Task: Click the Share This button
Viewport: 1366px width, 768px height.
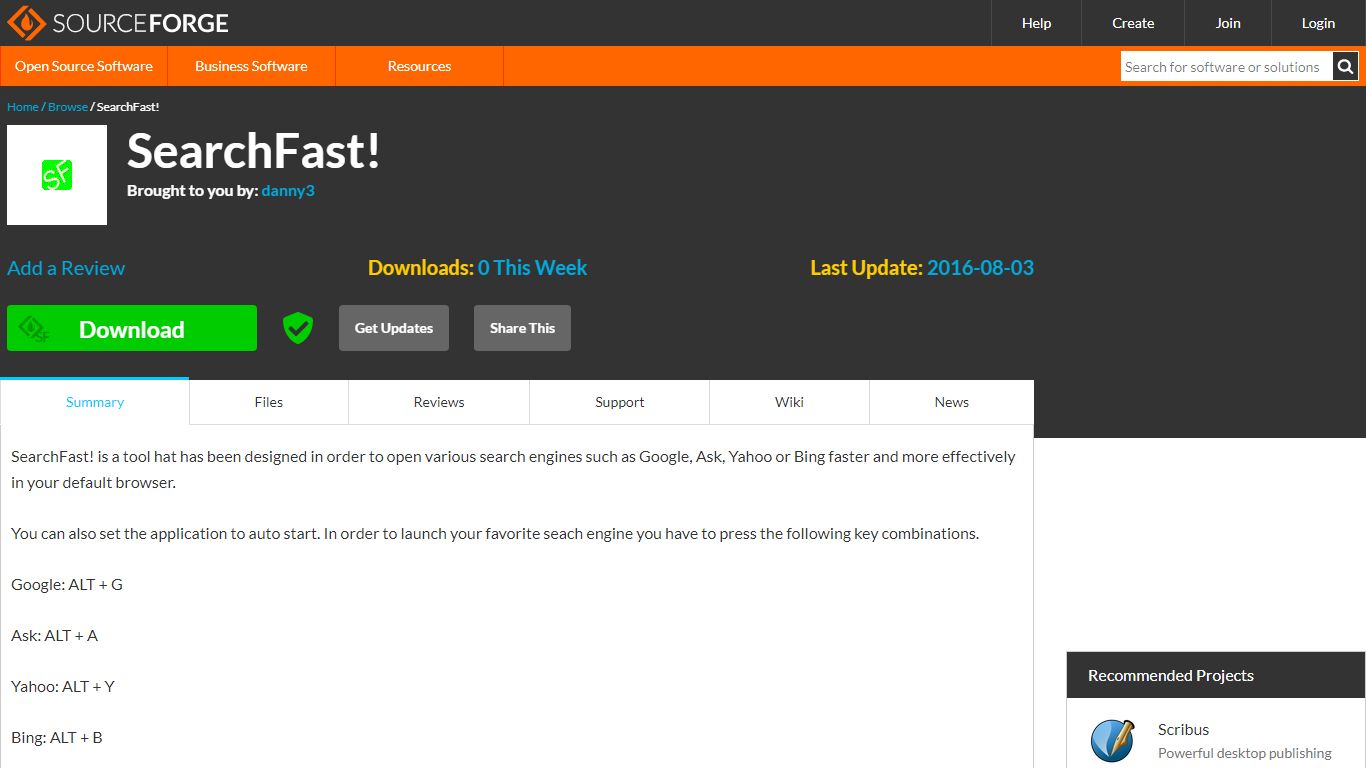Action: pyautogui.click(x=522, y=328)
